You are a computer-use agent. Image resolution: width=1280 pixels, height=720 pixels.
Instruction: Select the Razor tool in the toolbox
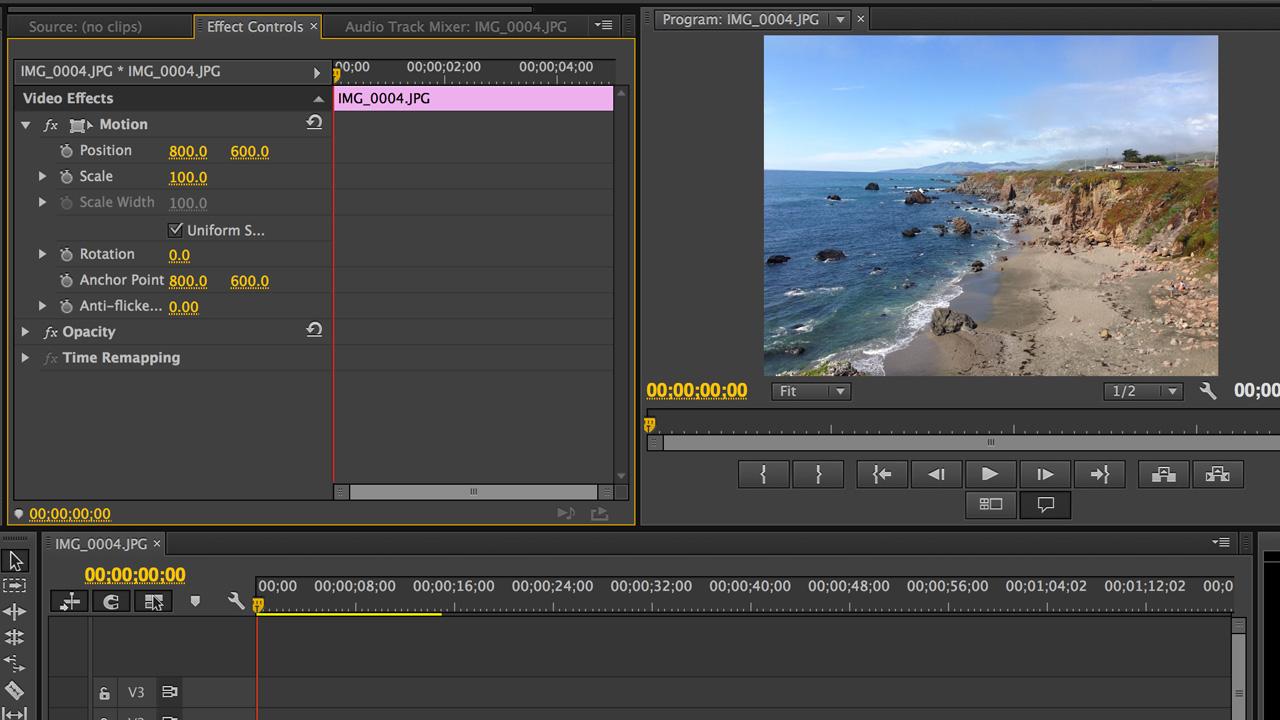[x=15, y=690]
